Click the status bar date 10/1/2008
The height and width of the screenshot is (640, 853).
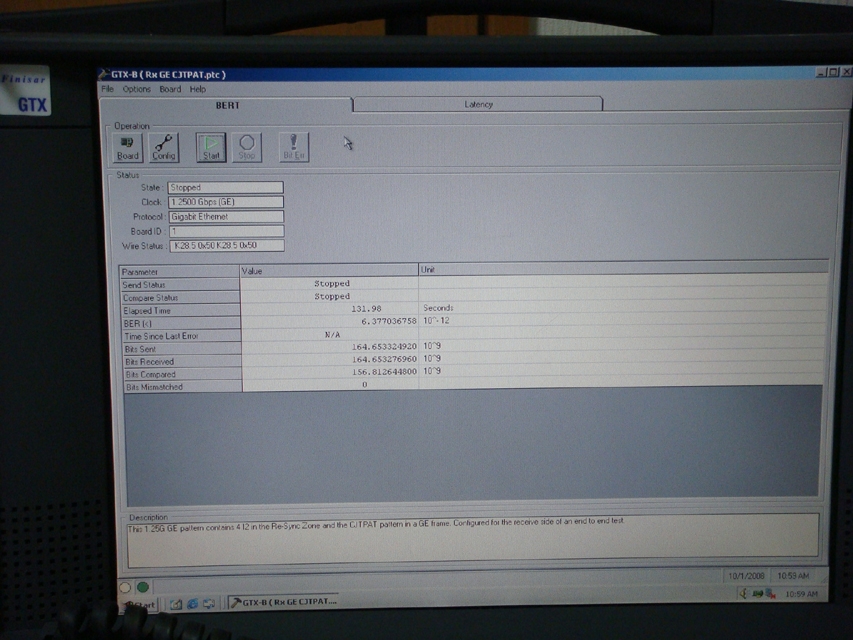pyautogui.click(x=746, y=576)
